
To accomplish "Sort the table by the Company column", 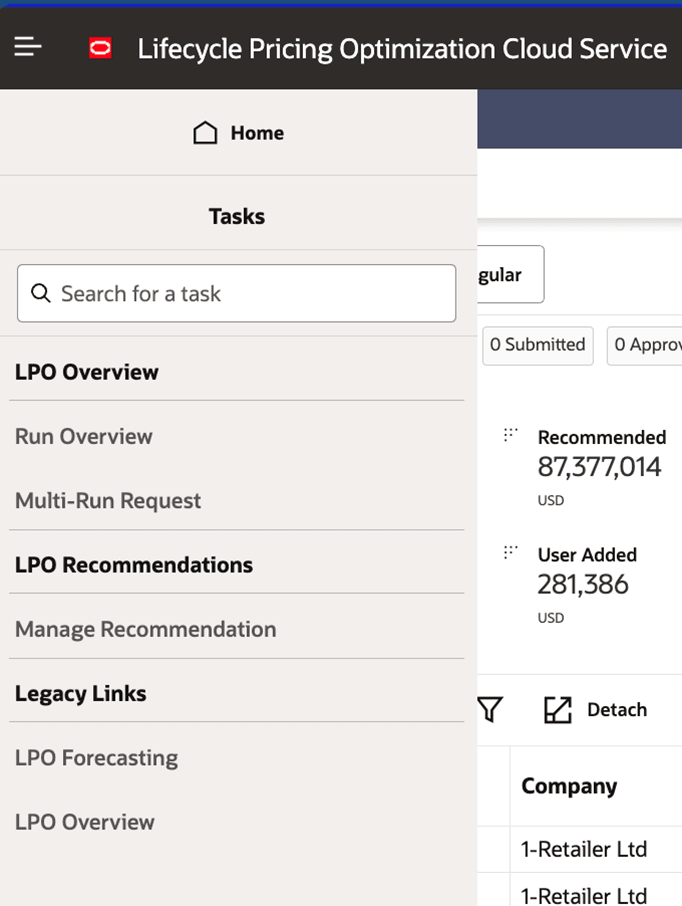I will point(568,786).
